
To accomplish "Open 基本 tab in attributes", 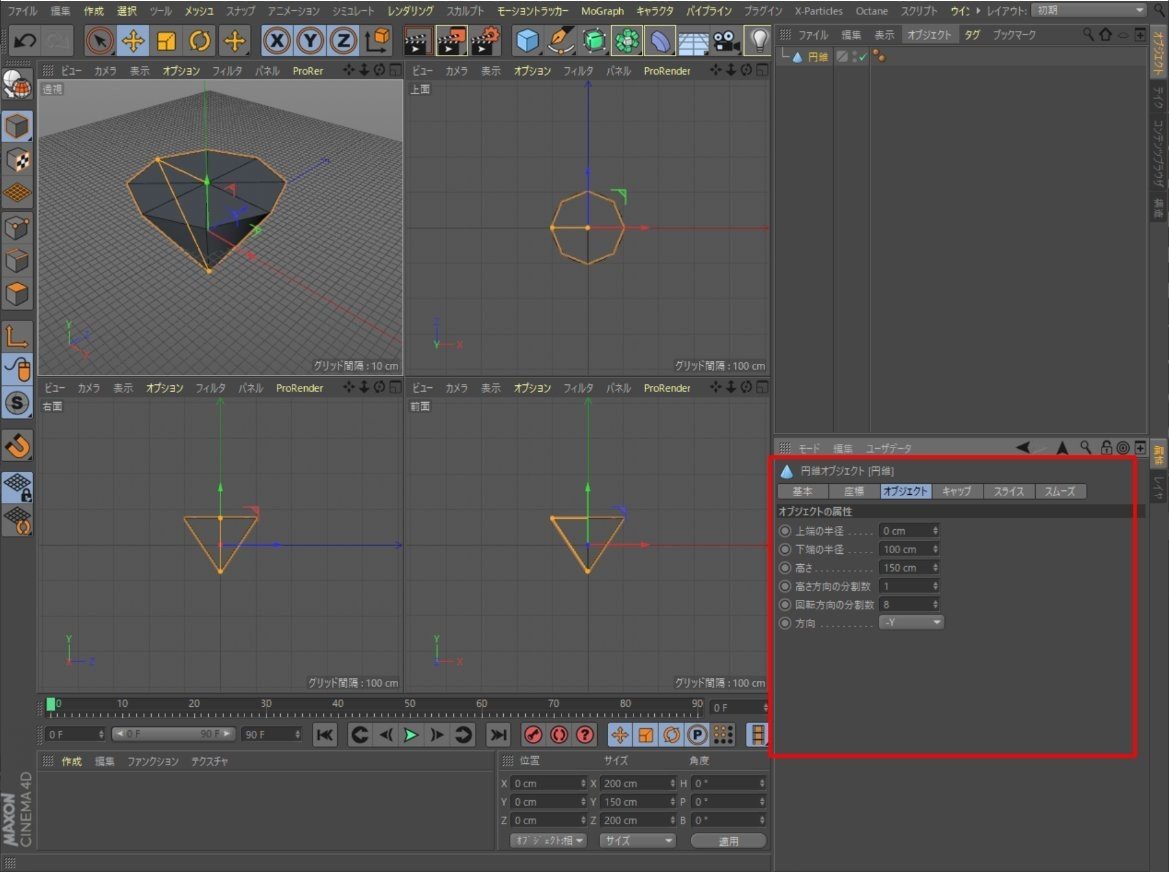I will coord(802,491).
